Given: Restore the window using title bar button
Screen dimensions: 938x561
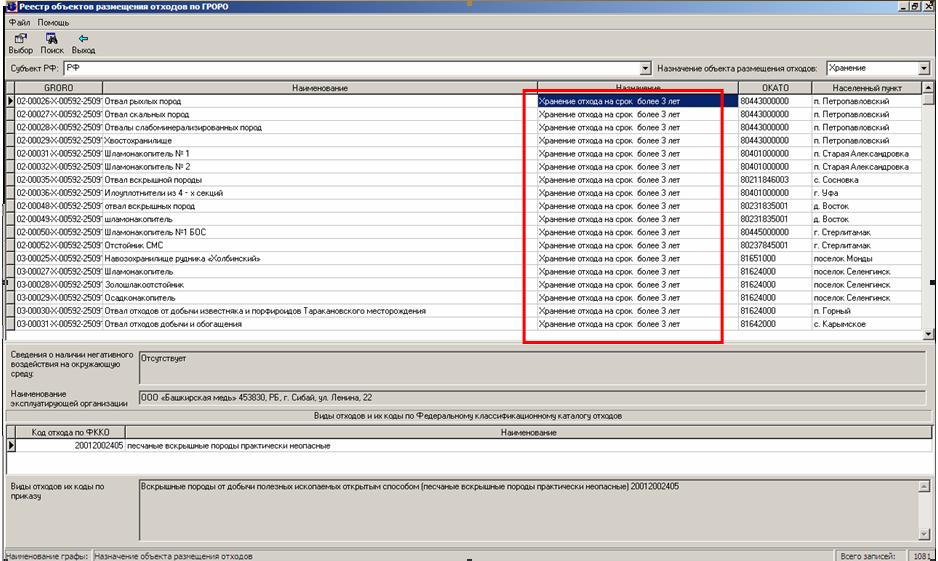Looking at the screenshot, I should pyautogui.click(x=915, y=6).
